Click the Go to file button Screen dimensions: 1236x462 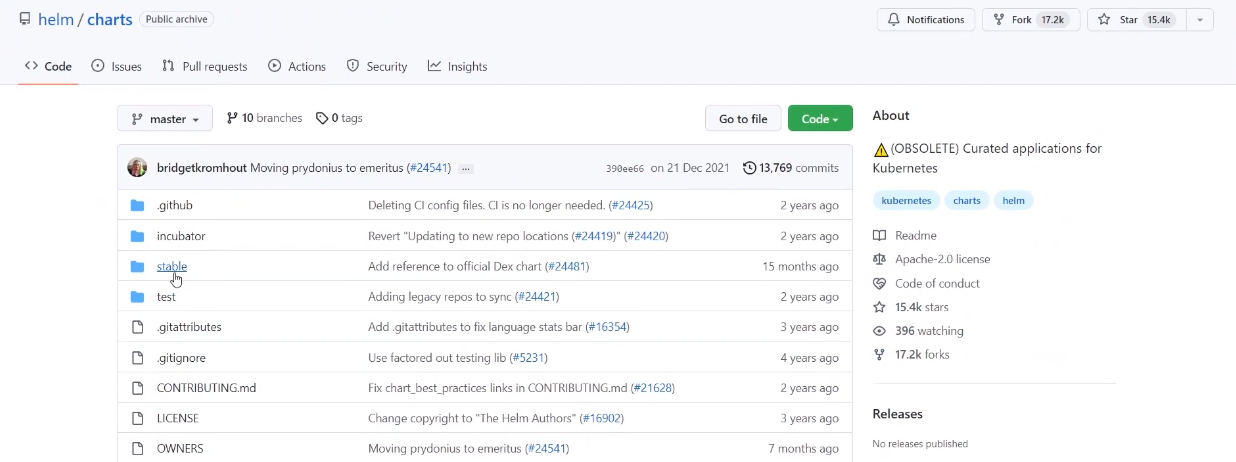pyautogui.click(x=743, y=119)
